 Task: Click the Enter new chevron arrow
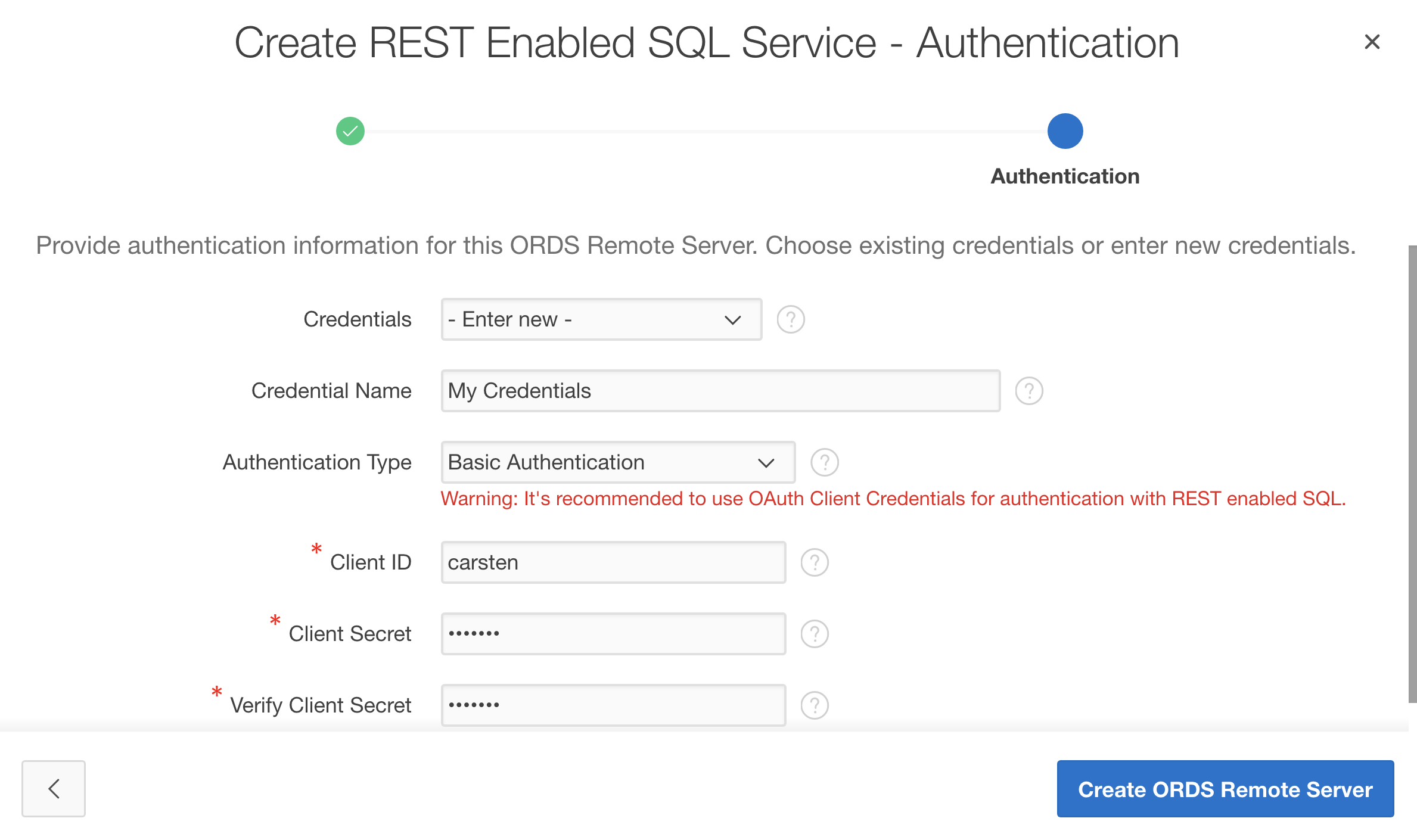tap(732, 320)
